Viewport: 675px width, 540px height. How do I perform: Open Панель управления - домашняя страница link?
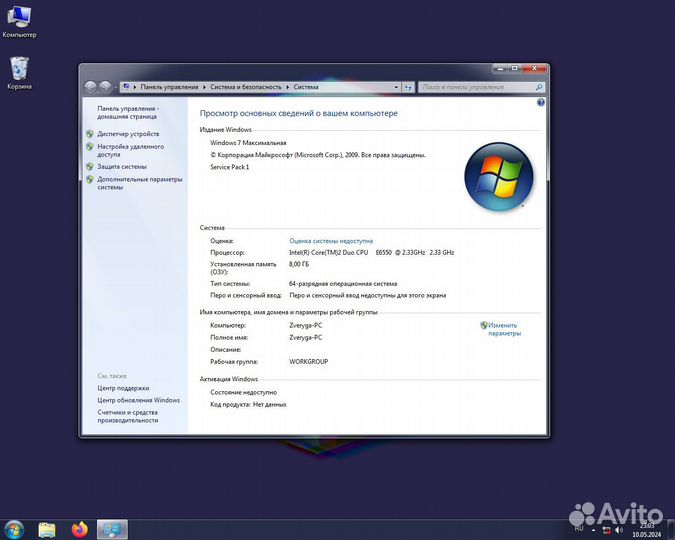point(128,112)
